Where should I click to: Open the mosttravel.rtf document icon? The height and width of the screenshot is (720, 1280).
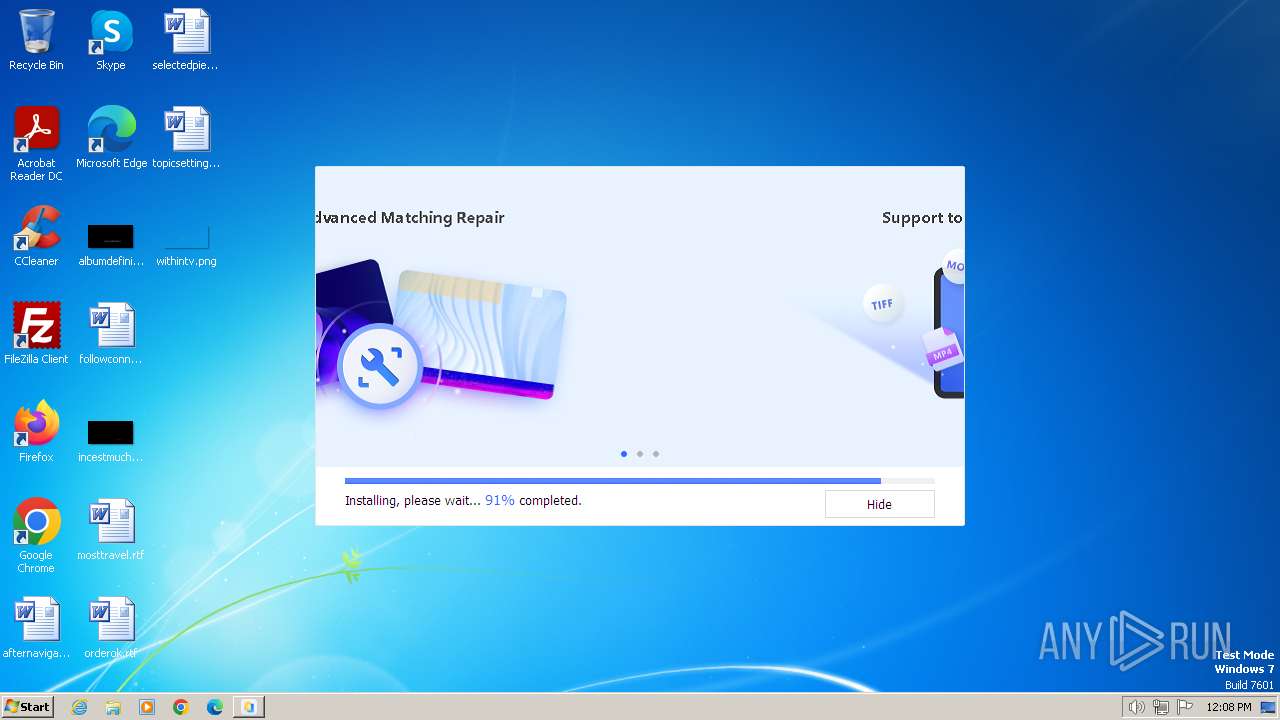point(111,530)
